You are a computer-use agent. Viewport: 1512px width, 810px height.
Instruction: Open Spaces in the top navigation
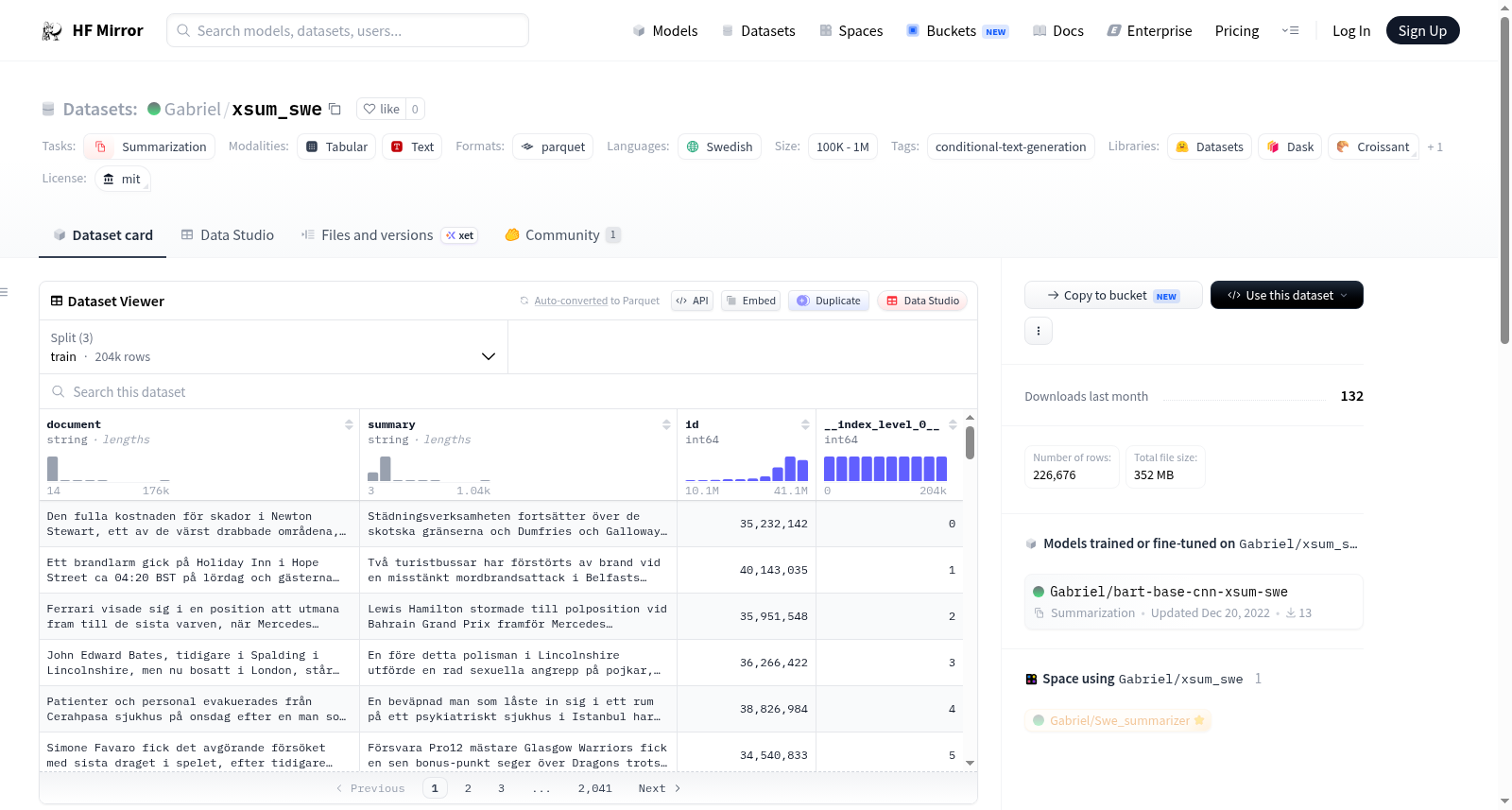851,31
